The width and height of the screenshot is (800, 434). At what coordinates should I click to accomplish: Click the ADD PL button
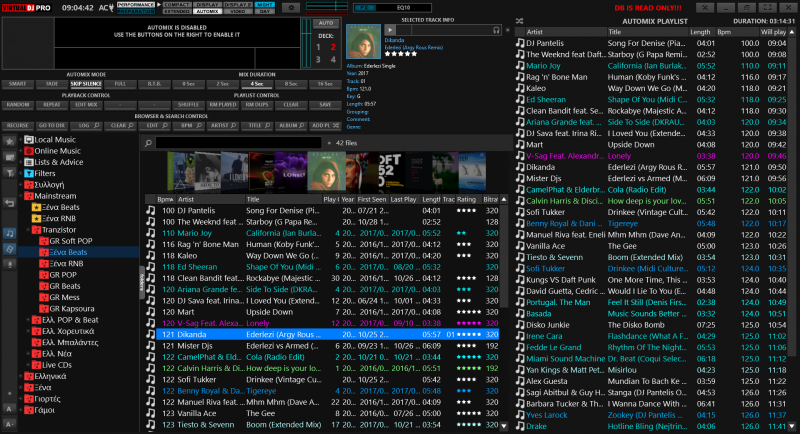pos(326,125)
